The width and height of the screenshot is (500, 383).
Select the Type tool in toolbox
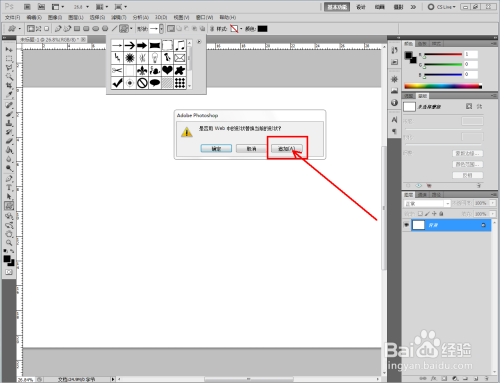tap(9, 188)
